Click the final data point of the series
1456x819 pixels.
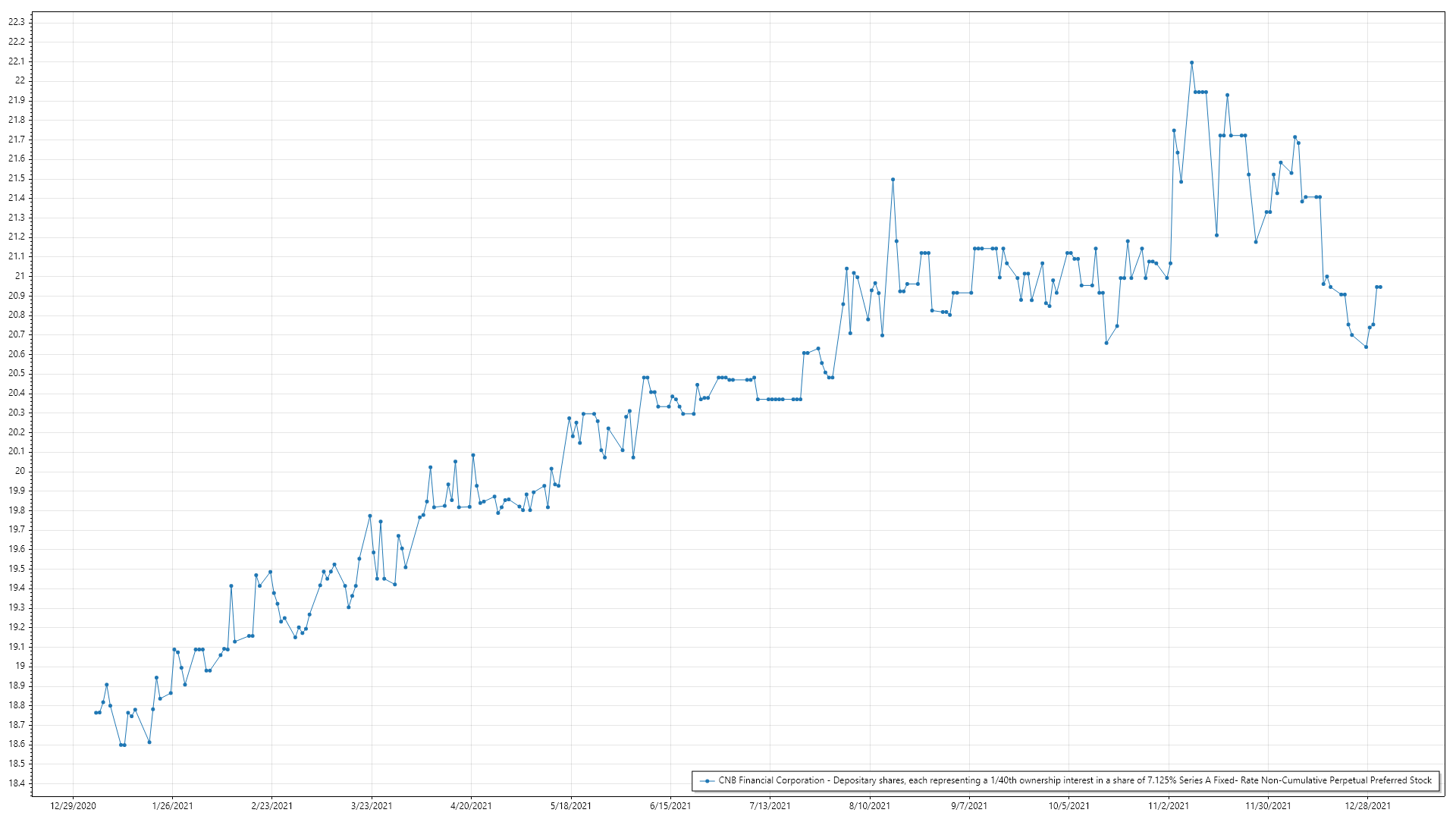point(1380,287)
